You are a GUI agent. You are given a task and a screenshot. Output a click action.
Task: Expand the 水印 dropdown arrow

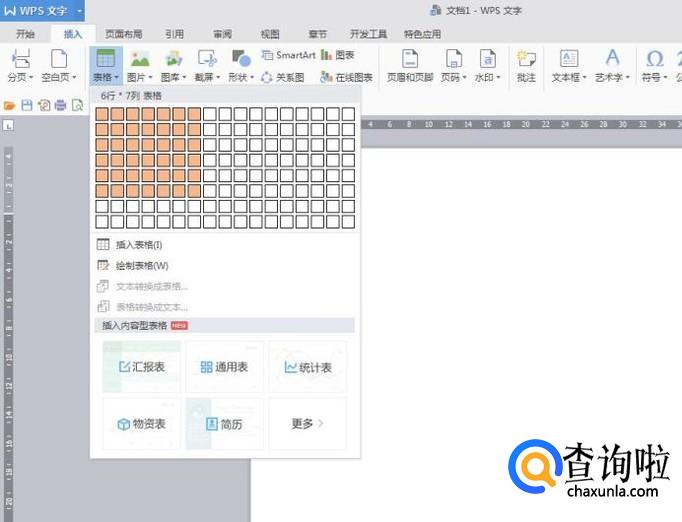pos(498,77)
